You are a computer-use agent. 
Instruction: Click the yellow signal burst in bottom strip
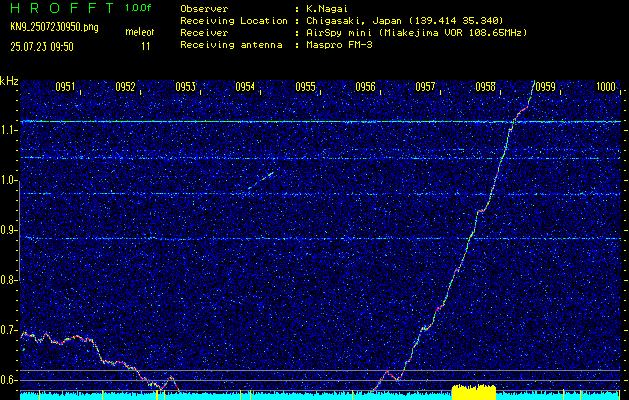(x=474, y=392)
